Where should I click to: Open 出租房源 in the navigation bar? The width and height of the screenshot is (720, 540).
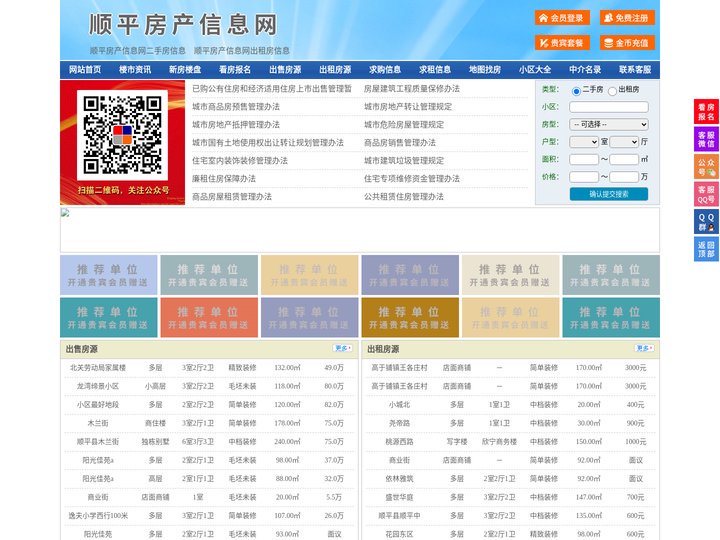point(335,70)
